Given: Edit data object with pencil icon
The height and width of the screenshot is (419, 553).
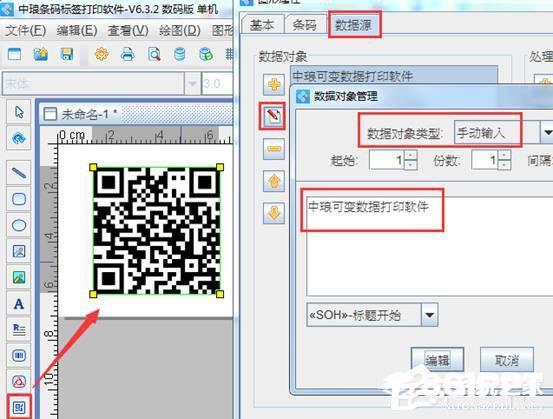Looking at the screenshot, I should point(273,116).
